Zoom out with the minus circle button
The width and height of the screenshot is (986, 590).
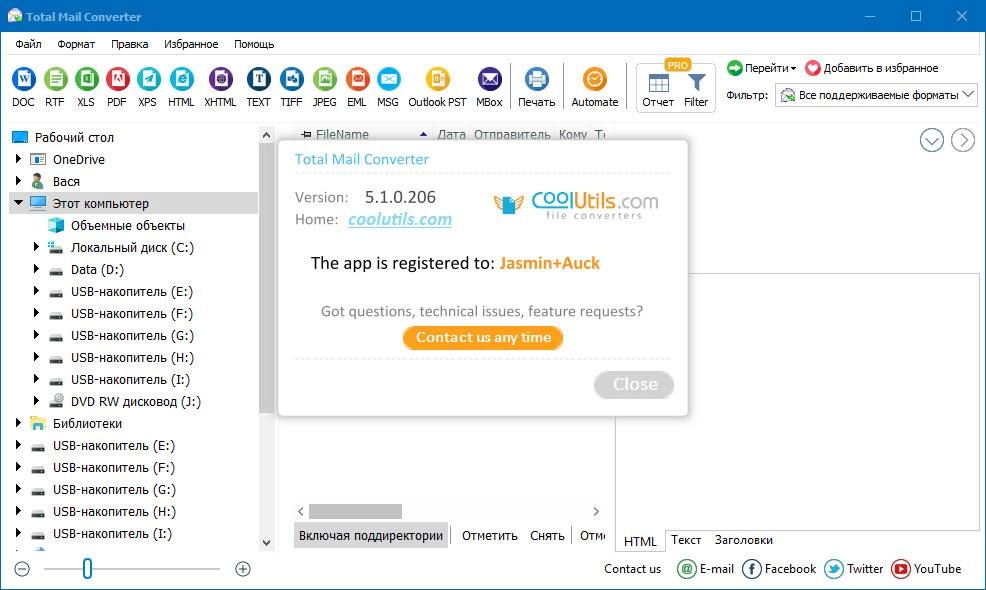click(x=22, y=569)
